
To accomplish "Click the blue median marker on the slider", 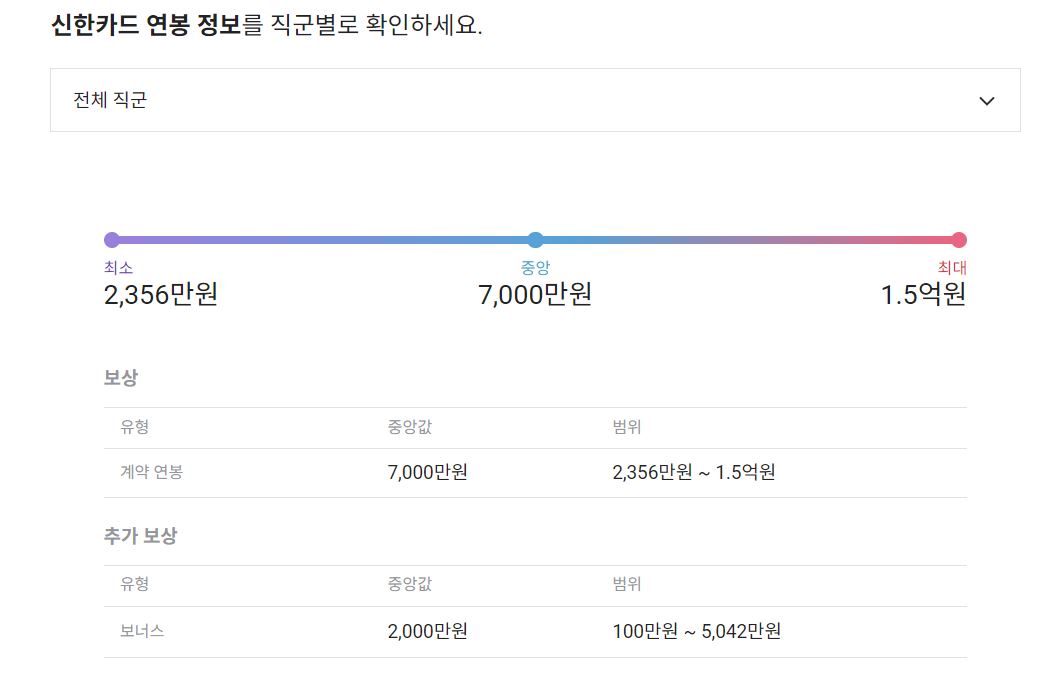I will pos(536,239).
